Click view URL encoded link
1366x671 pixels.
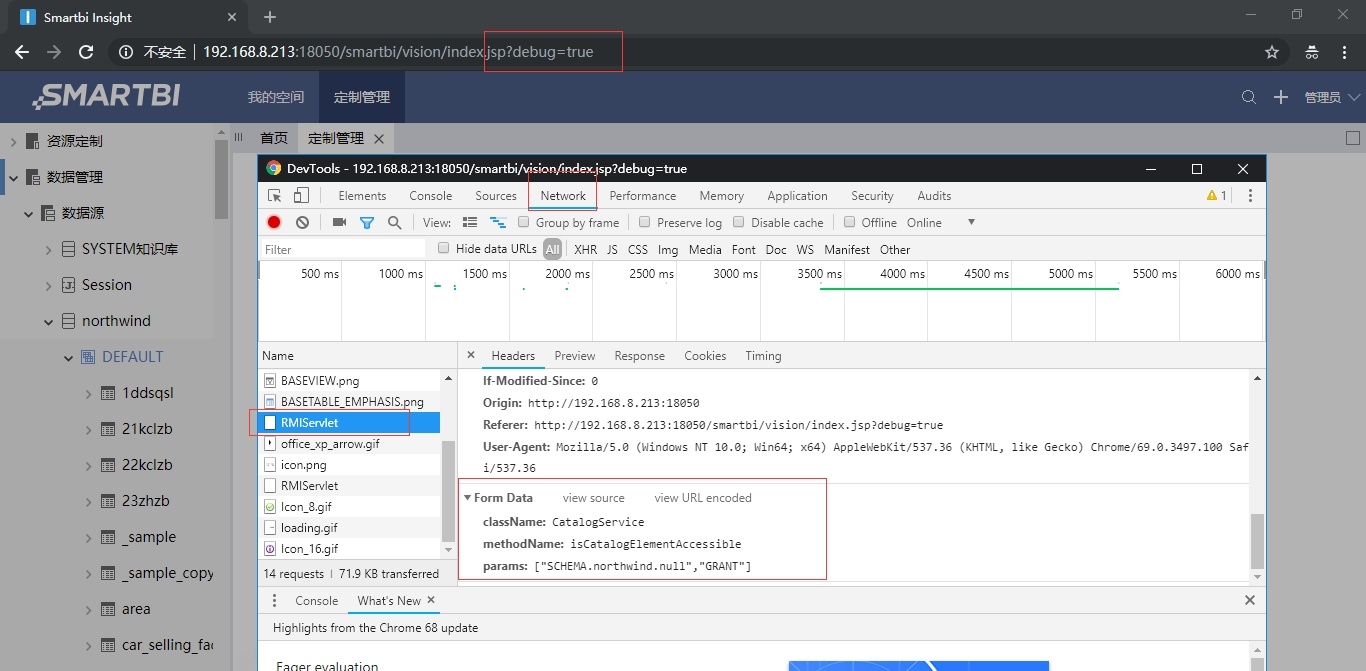coord(703,498)
